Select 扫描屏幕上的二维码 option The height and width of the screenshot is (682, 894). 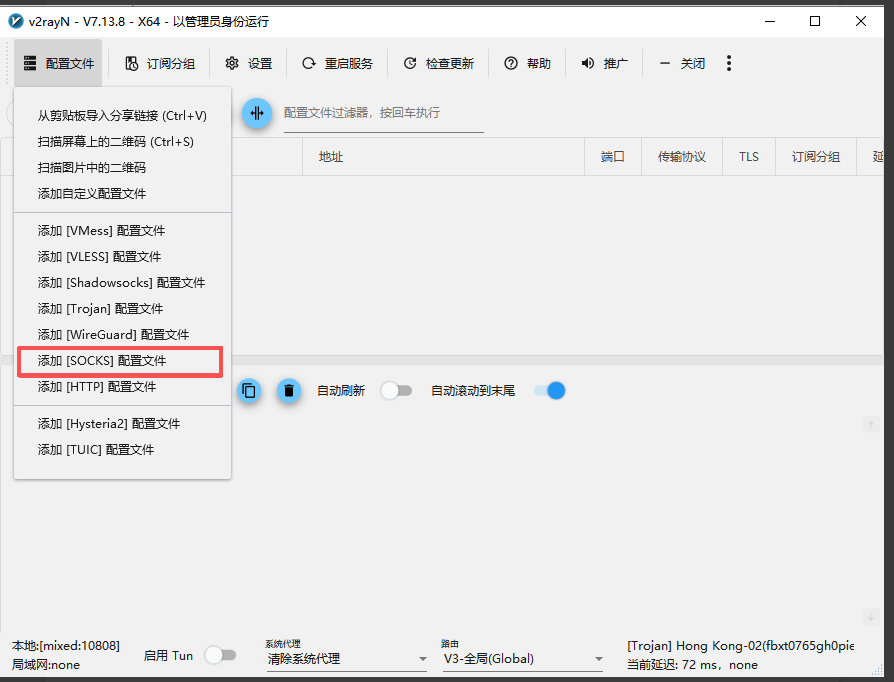(123, 142)
